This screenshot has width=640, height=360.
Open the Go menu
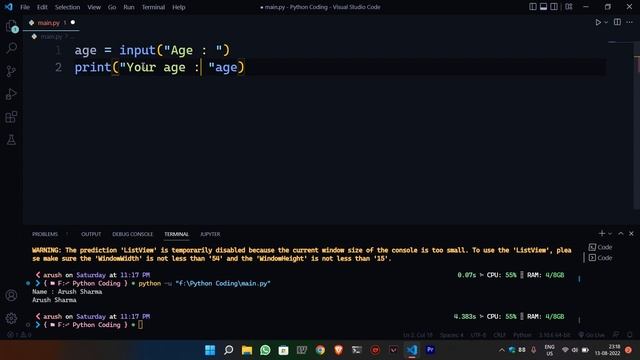click(112, 7)
